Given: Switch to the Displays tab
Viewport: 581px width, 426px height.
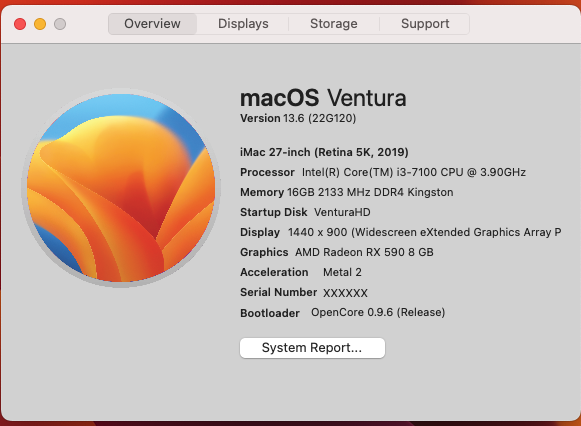Looking at the screenshot, I should (x=243, y=24).
